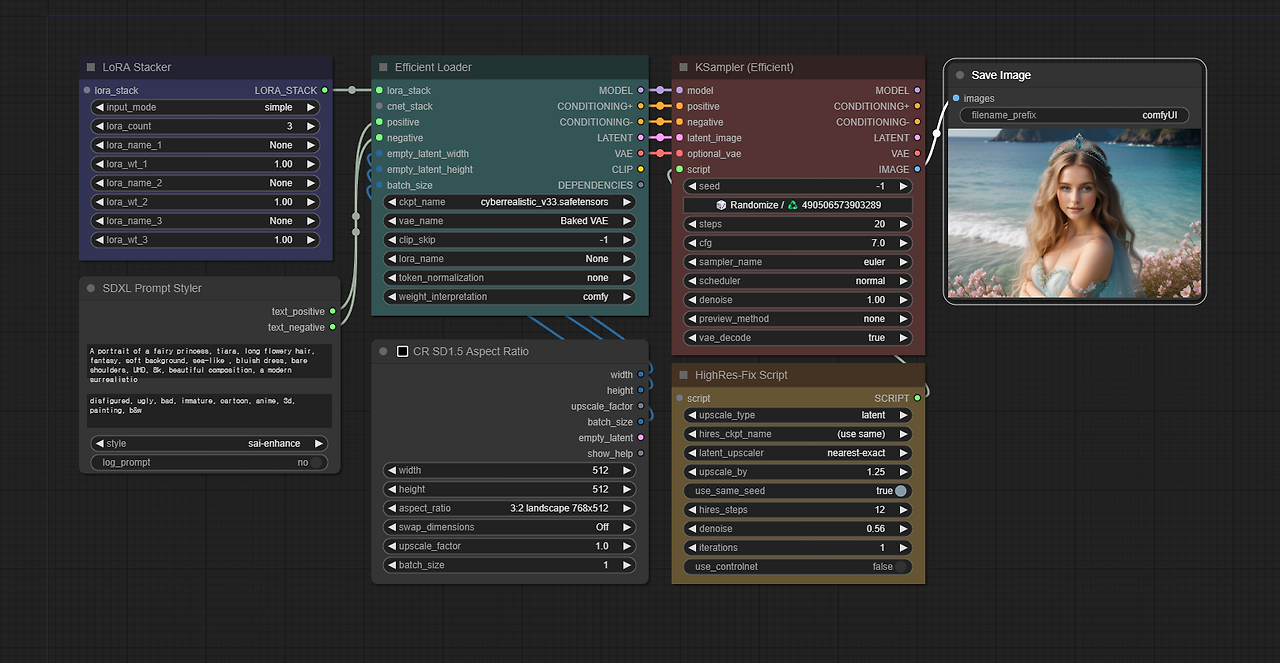Check the checkbox in CR SD1.5 Aspect Ratio title

coord(403,351)
